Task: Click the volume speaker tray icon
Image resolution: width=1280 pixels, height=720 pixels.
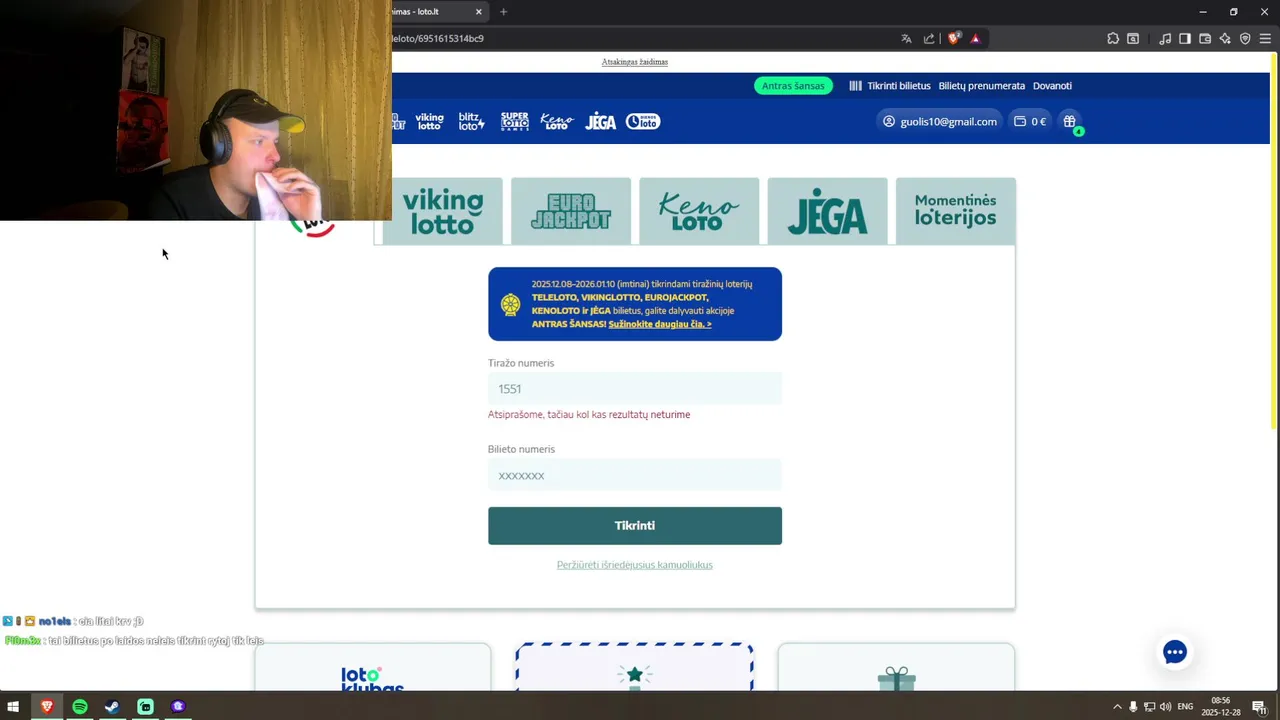Action: pyautogui.click(x=1165, y=707)
